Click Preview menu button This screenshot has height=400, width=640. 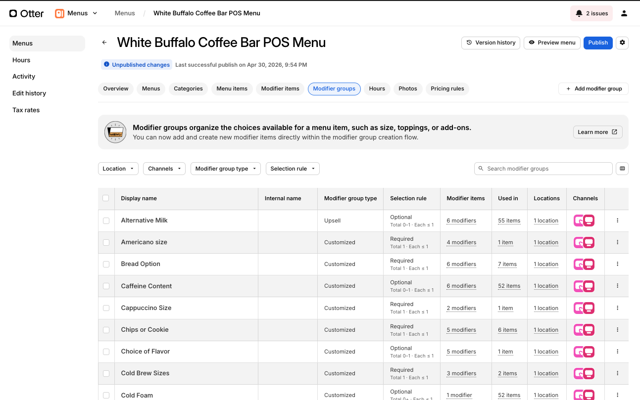pyautogui.click(x=552, y=42)
